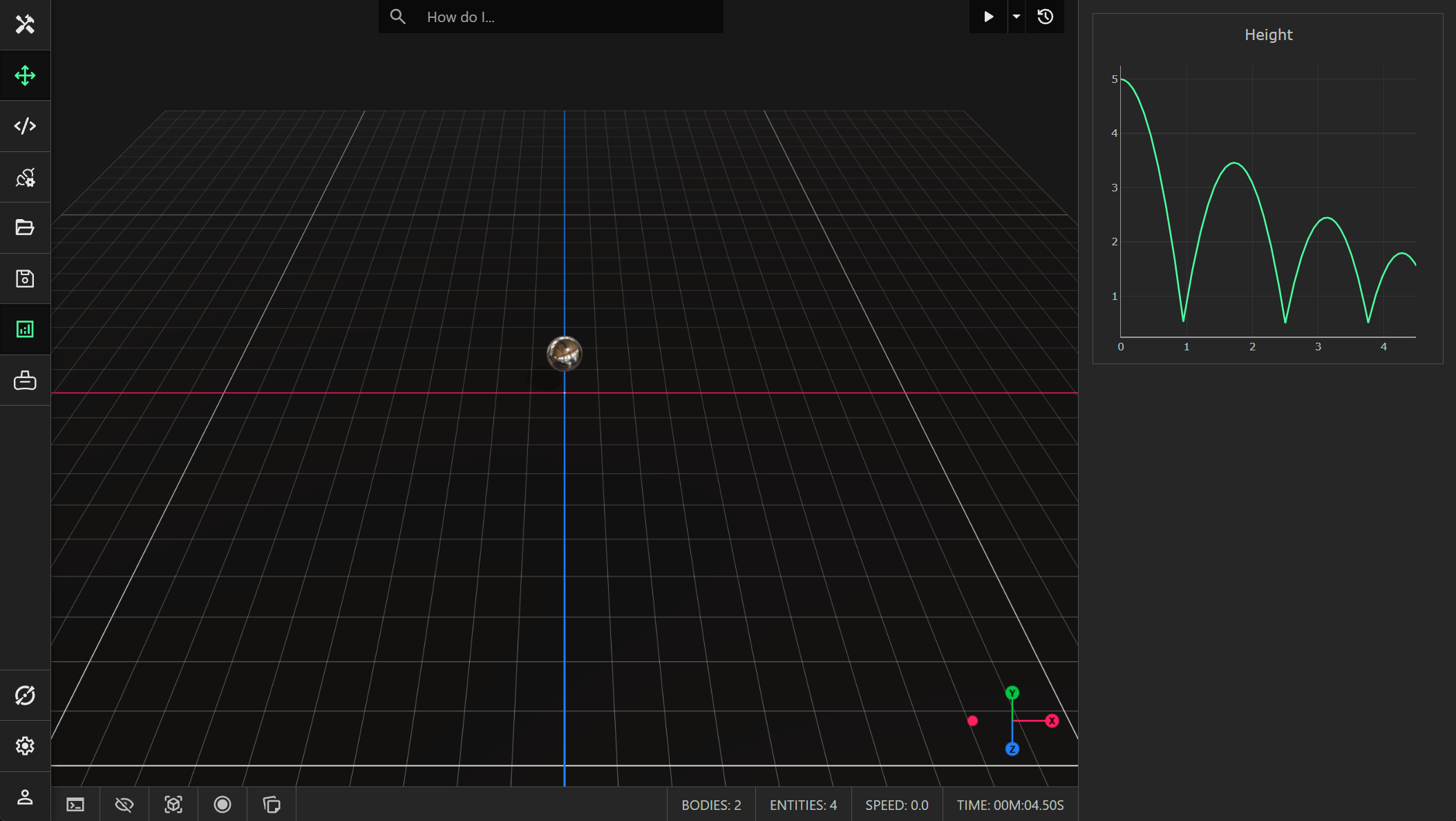Open the code editor panel
The width and height of the screenshot is (1456, 821).
point(26,126)
